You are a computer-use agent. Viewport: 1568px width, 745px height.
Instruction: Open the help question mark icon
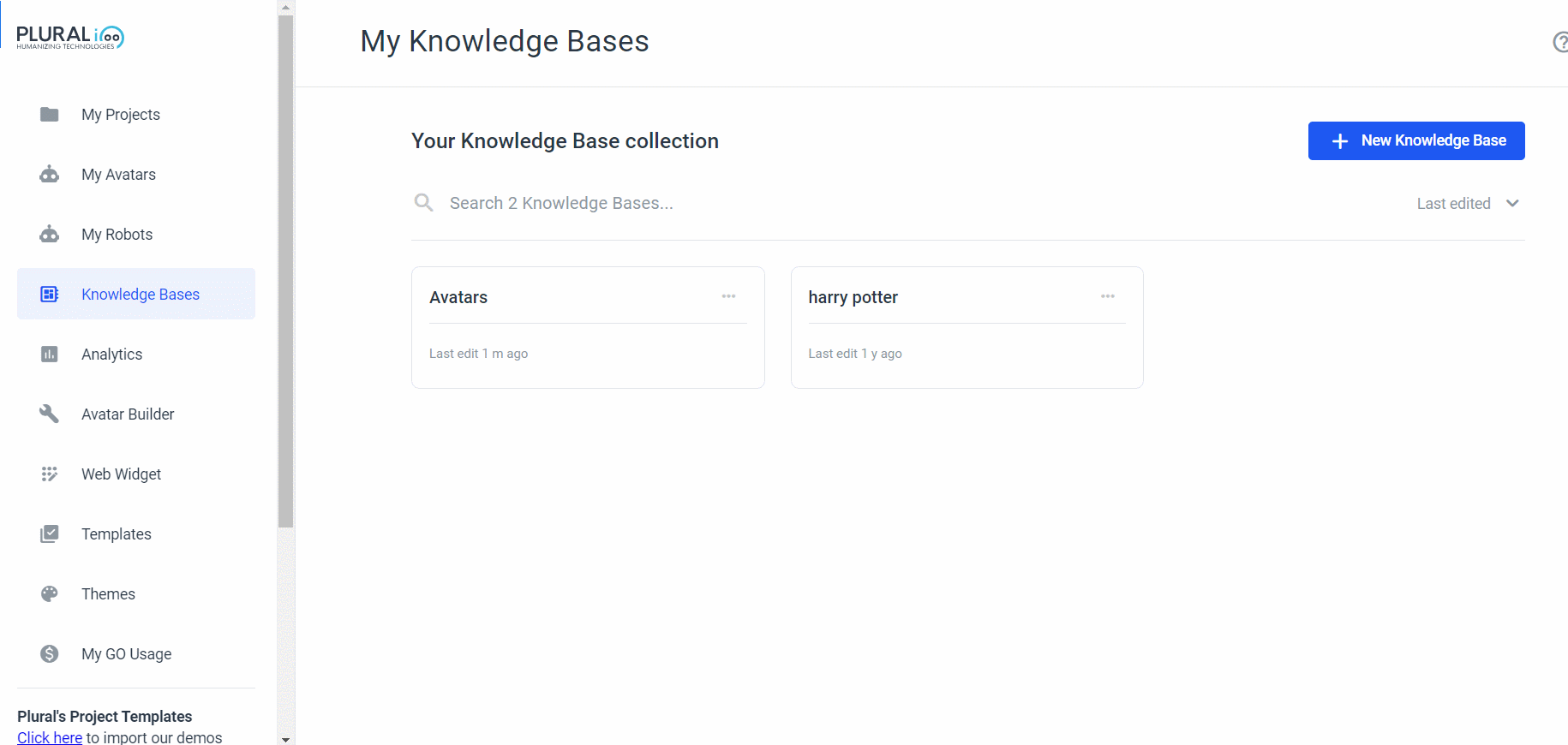(x=1561, y=41)
